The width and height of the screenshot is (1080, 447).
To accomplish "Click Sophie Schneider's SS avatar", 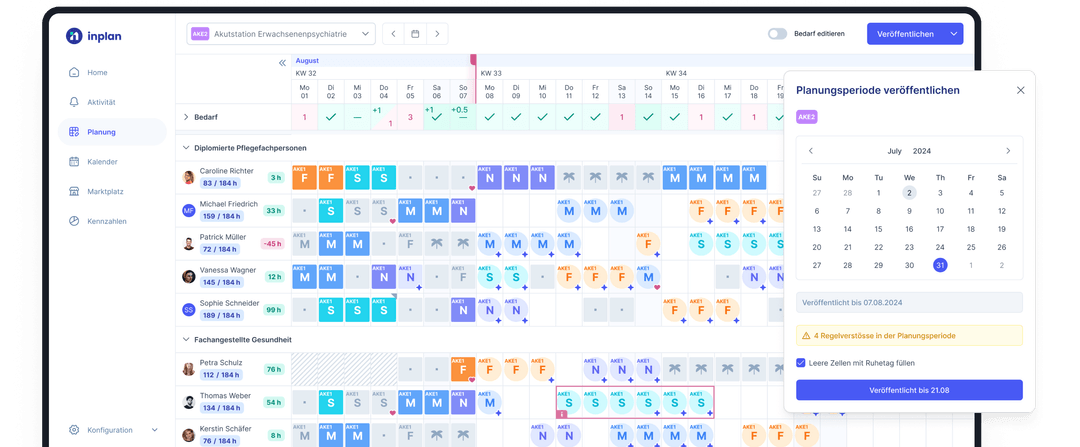I will pos(189,310).
